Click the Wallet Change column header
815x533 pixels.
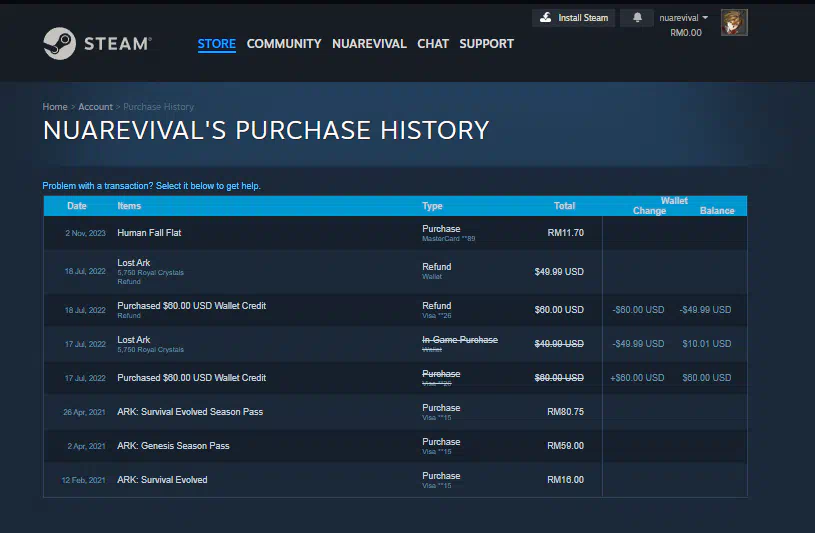(649, 211)
